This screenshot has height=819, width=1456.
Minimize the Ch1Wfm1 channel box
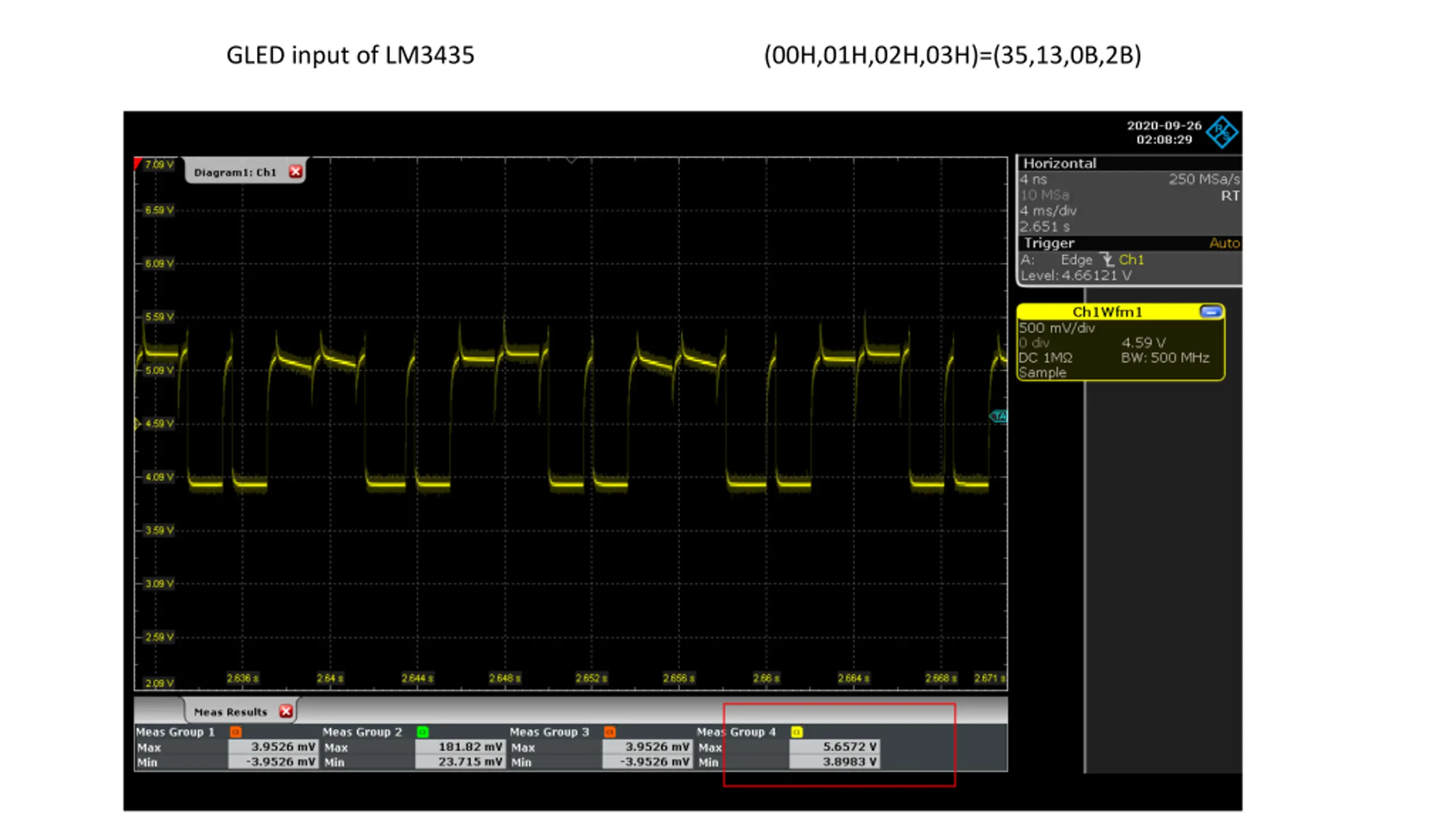(1210, 311)
